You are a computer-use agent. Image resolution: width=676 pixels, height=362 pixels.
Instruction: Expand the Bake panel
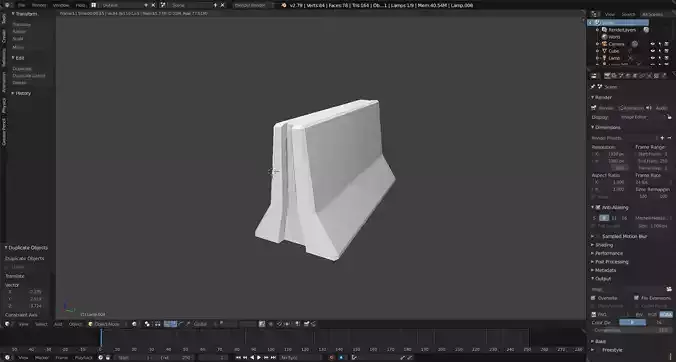[x=598, y=341]
